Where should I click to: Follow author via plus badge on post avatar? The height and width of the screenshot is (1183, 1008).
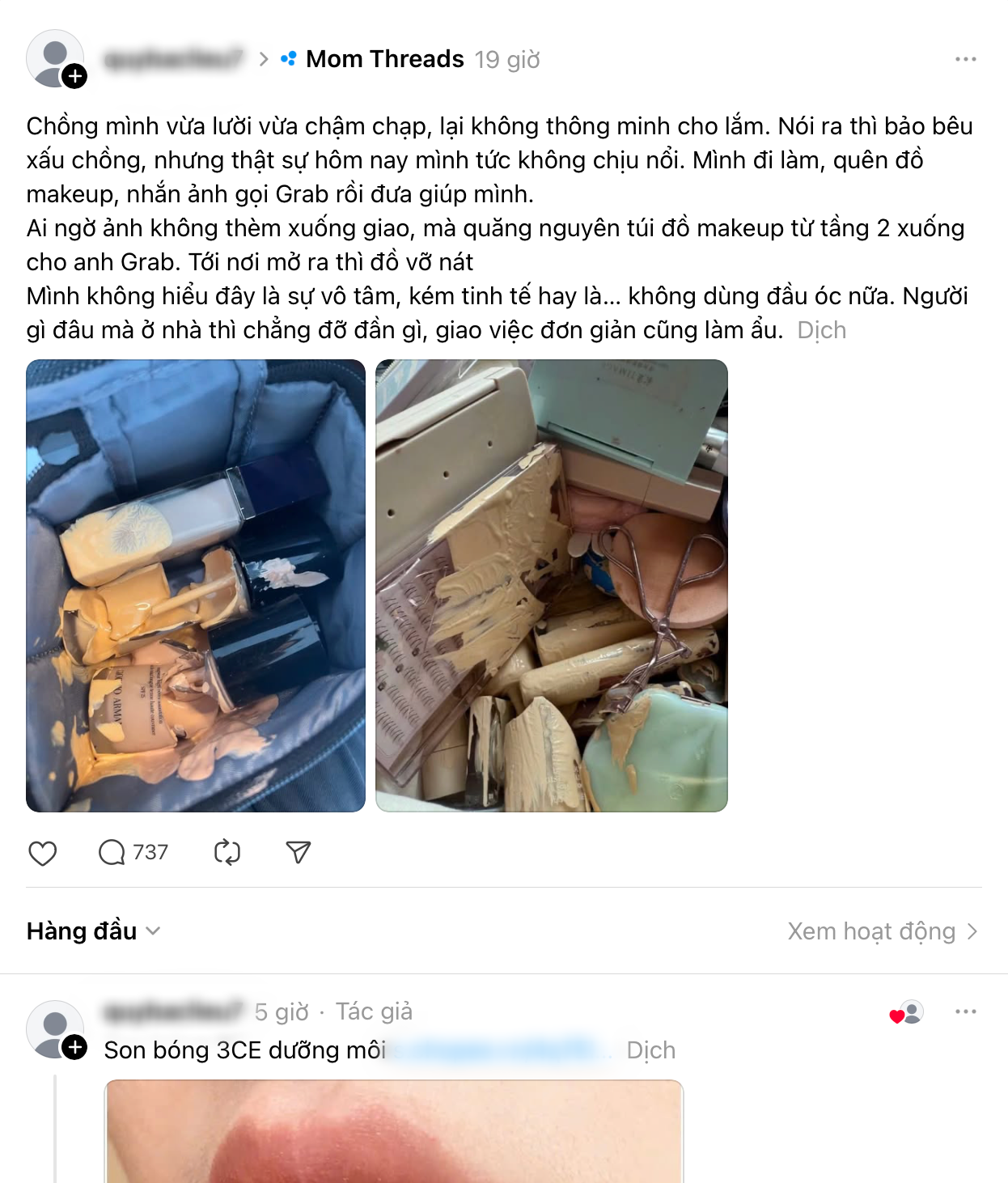(x=75, y=76)
